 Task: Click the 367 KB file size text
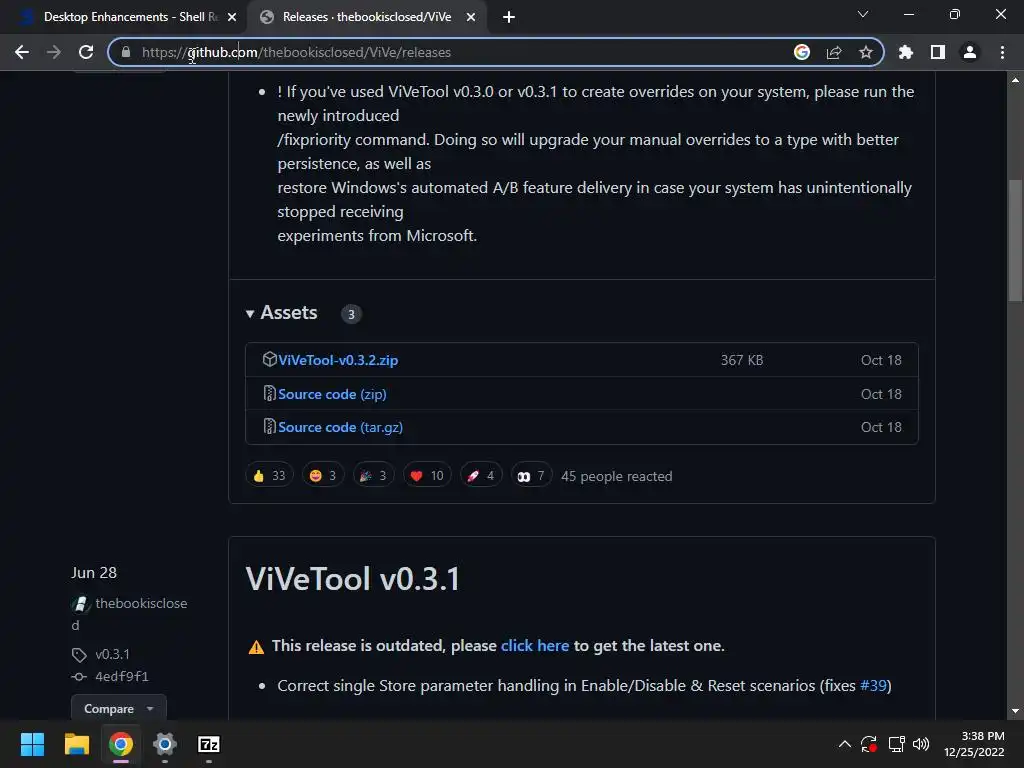click(742, 360)
